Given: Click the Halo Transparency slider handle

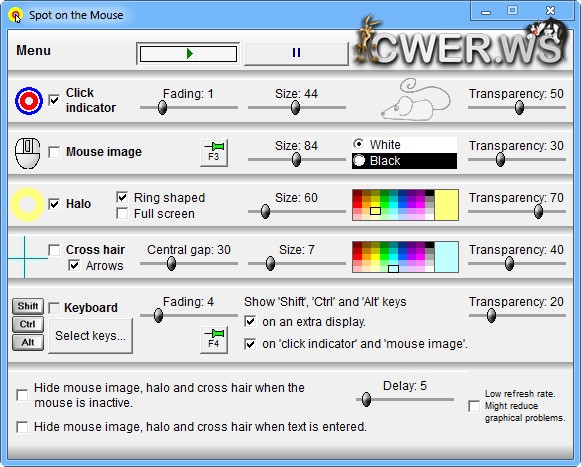Looking at the screenshot, I should (x=538, y=212).
